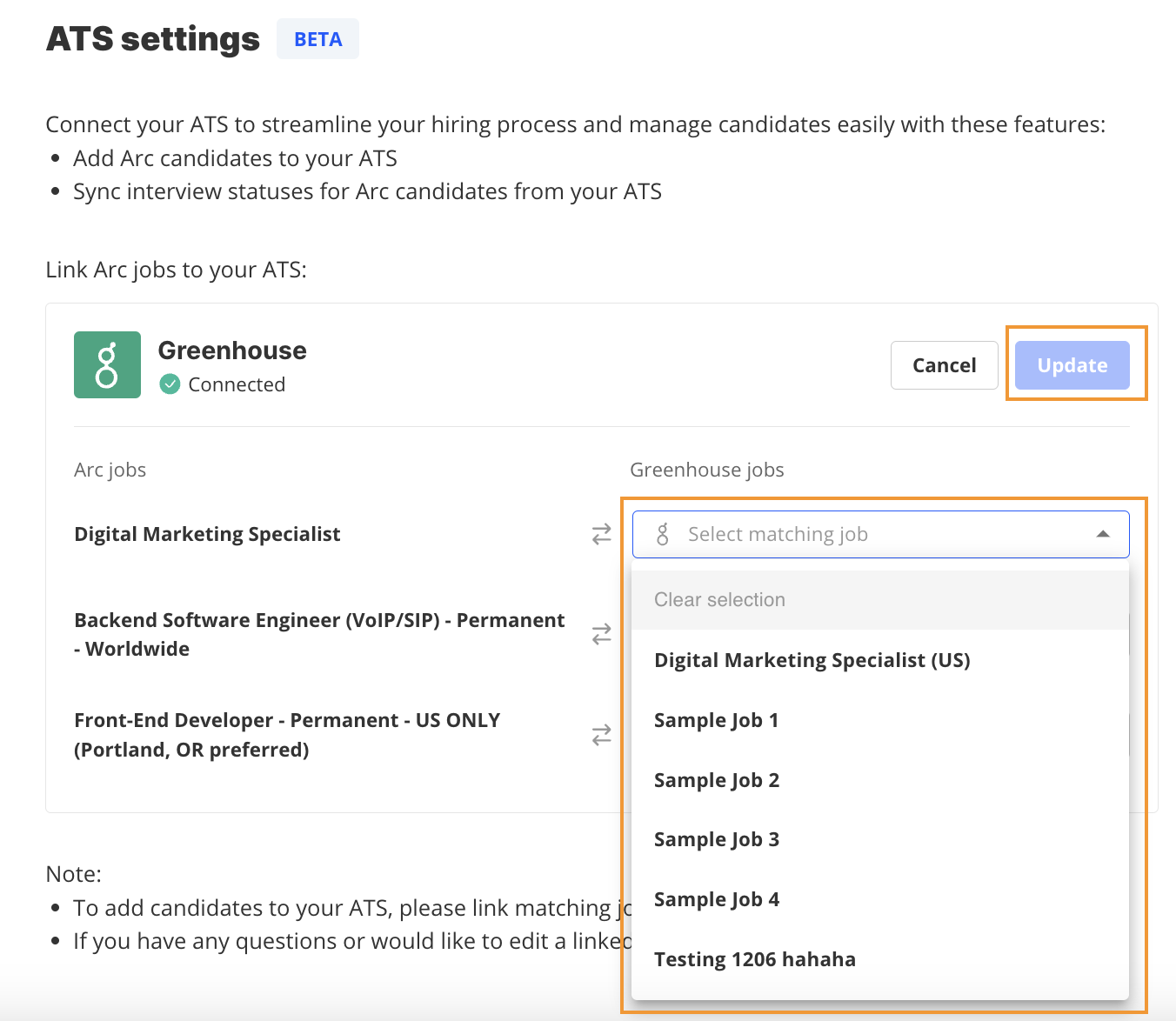Click If you have any questions note
This screenshot has height=1021, width=1176.
[x=352, y=941]
